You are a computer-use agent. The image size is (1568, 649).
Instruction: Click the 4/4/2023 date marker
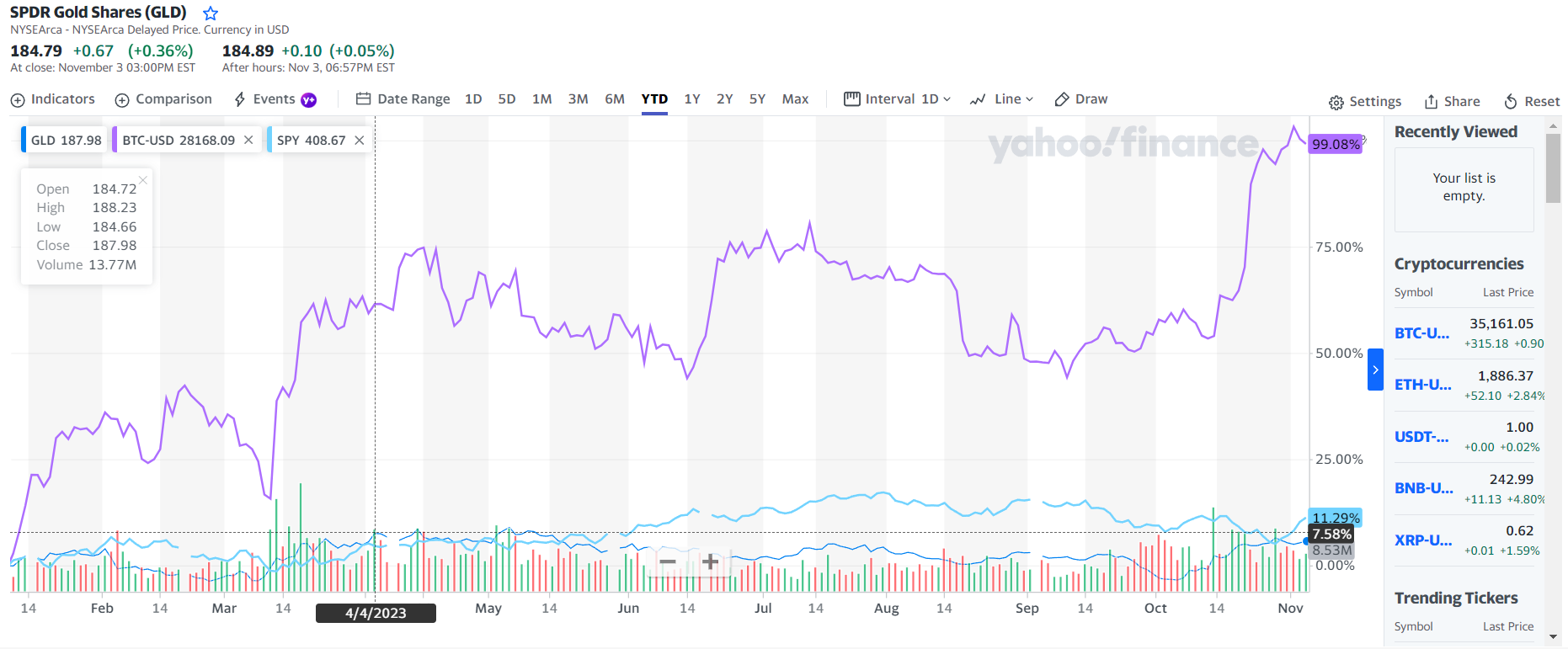point(376,613)
